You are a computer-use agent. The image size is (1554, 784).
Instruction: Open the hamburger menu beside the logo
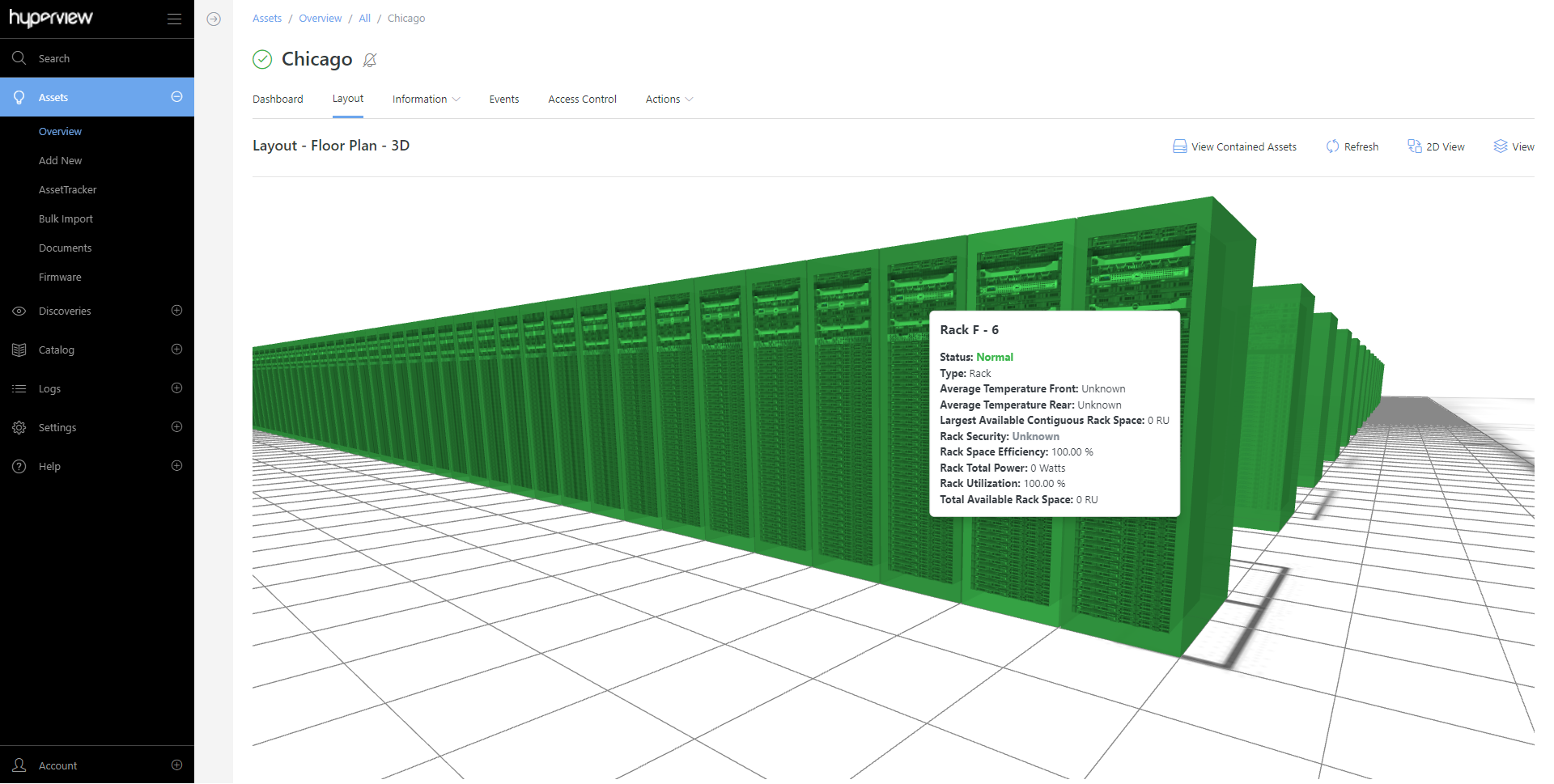pos(173,19)
